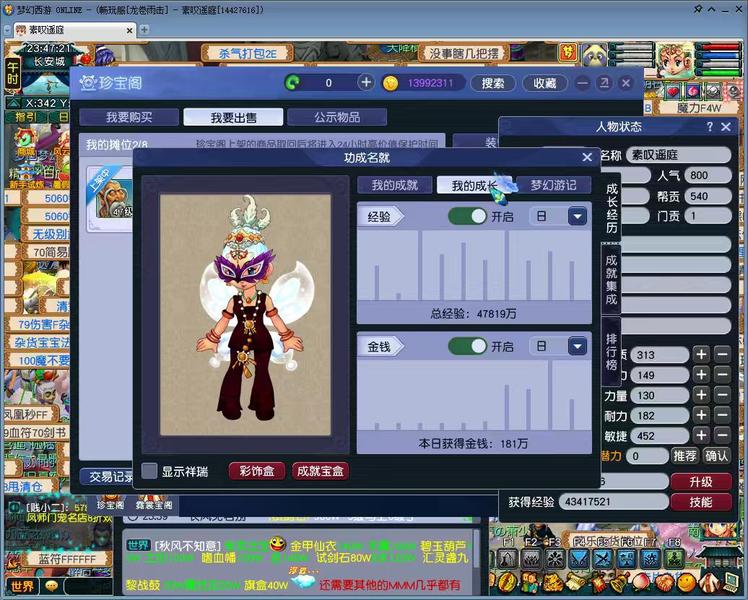Click the 推荐 button next to 潜力

pyautogui.click(x=685, y=456)
